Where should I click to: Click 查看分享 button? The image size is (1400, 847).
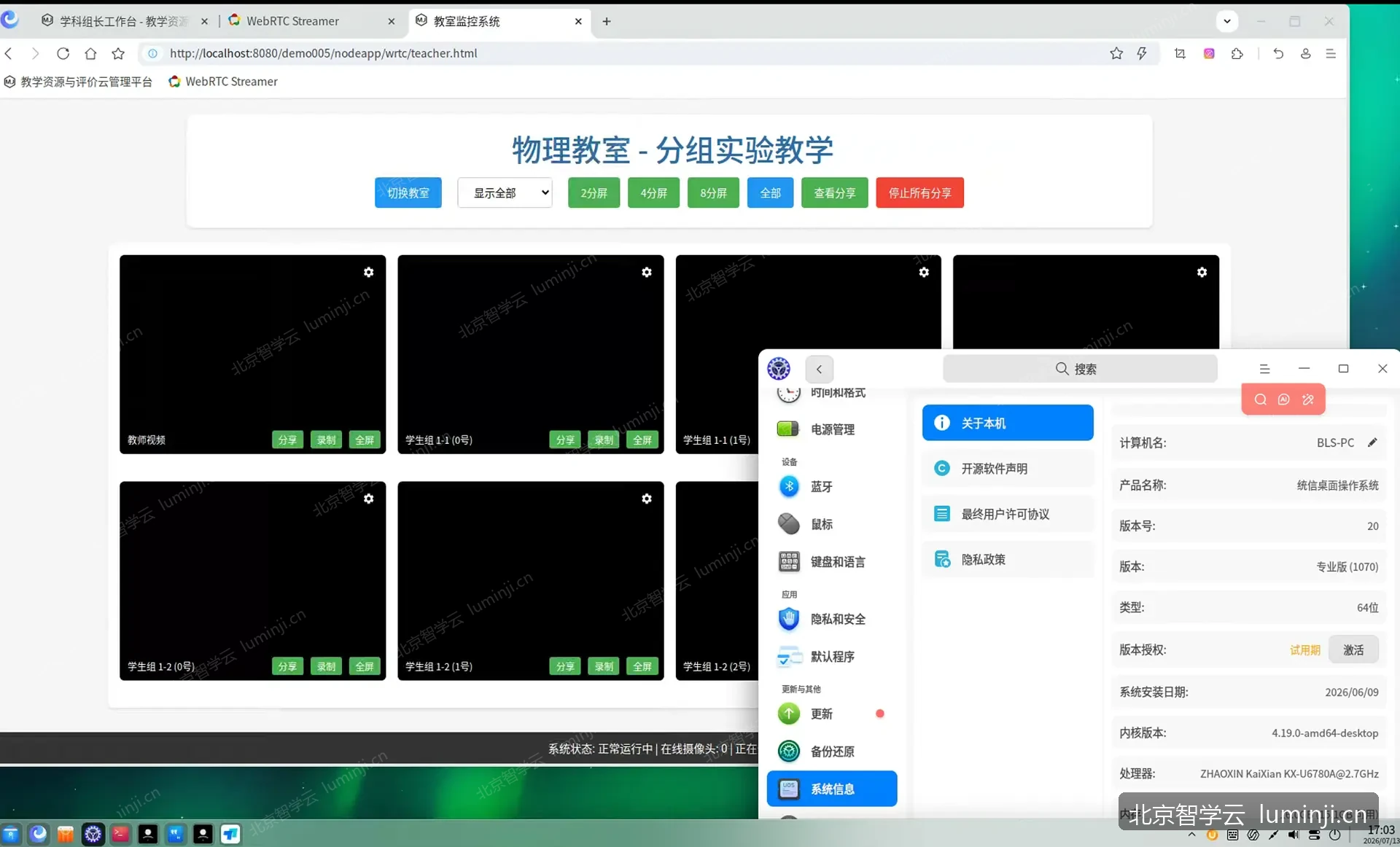point(835,192)
